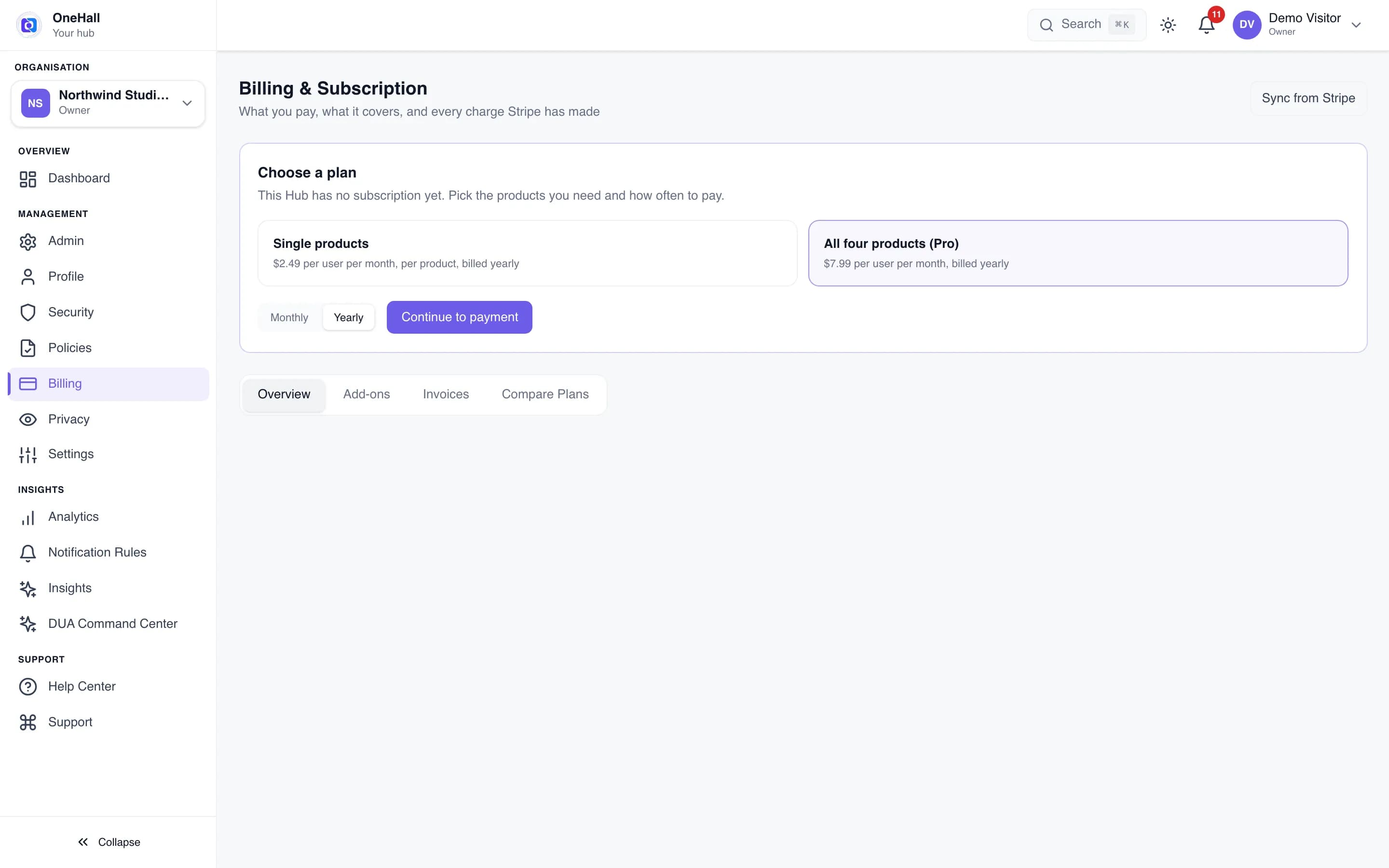Select the Profile person icon

click(x=27, y=277)
